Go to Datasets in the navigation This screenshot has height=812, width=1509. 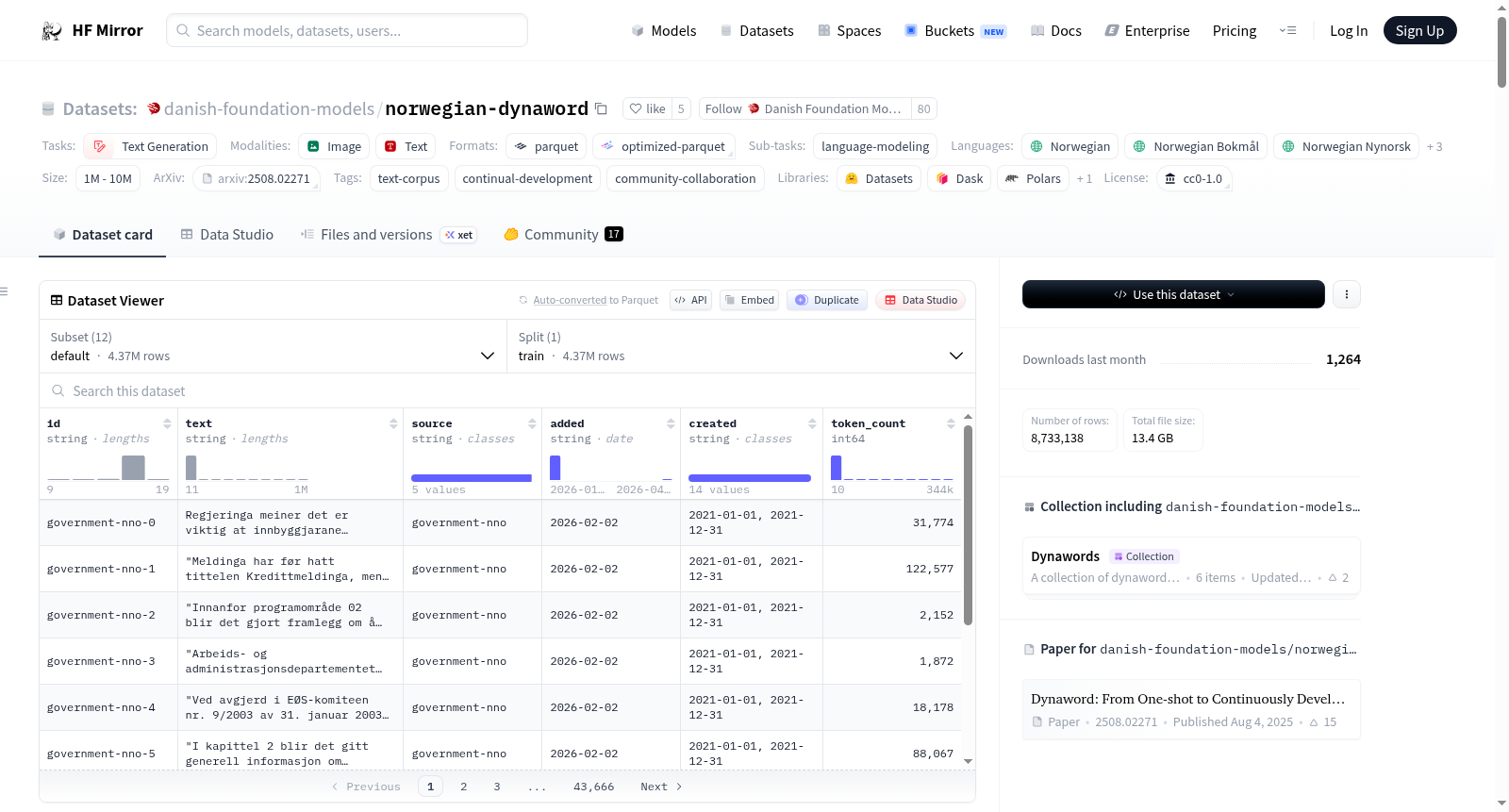[x=757, y=31]
